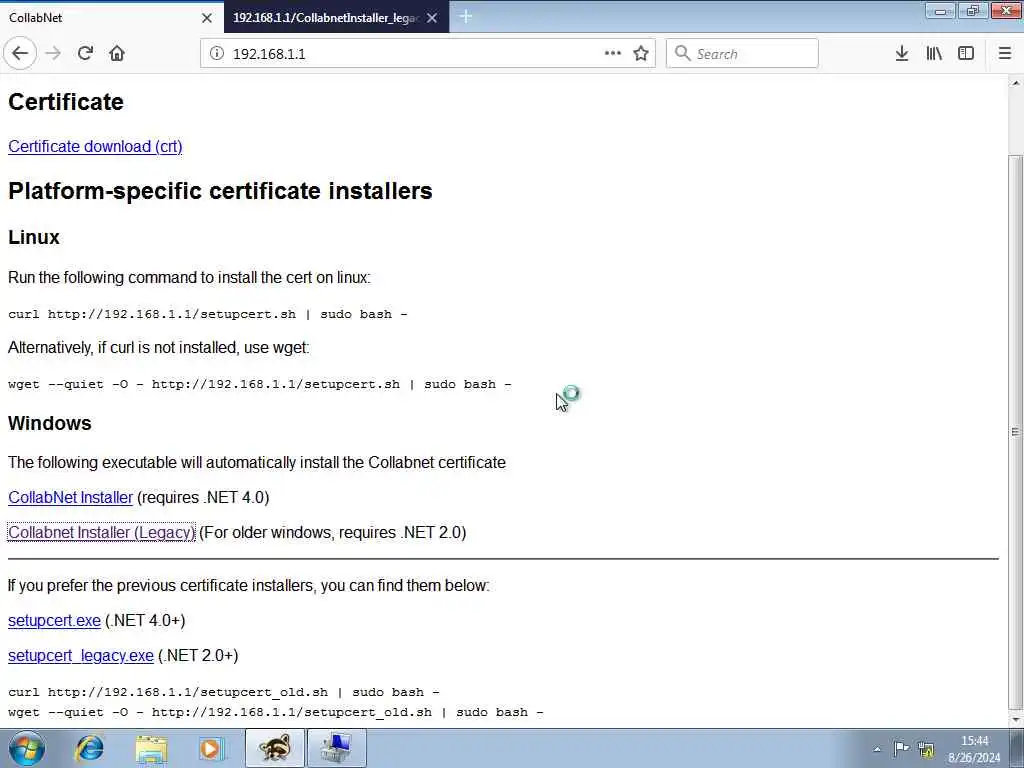Image resolution: width=1024 pixels, height=768 pixels.
Task: Switch to the CollabNet tab
Action: click(111, 18)
